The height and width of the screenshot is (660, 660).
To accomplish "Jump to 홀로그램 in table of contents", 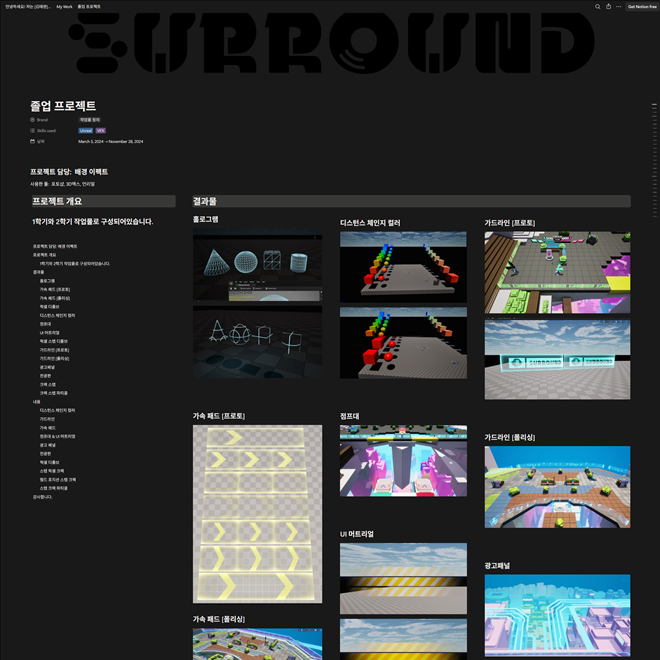I will tap(47, 281).
